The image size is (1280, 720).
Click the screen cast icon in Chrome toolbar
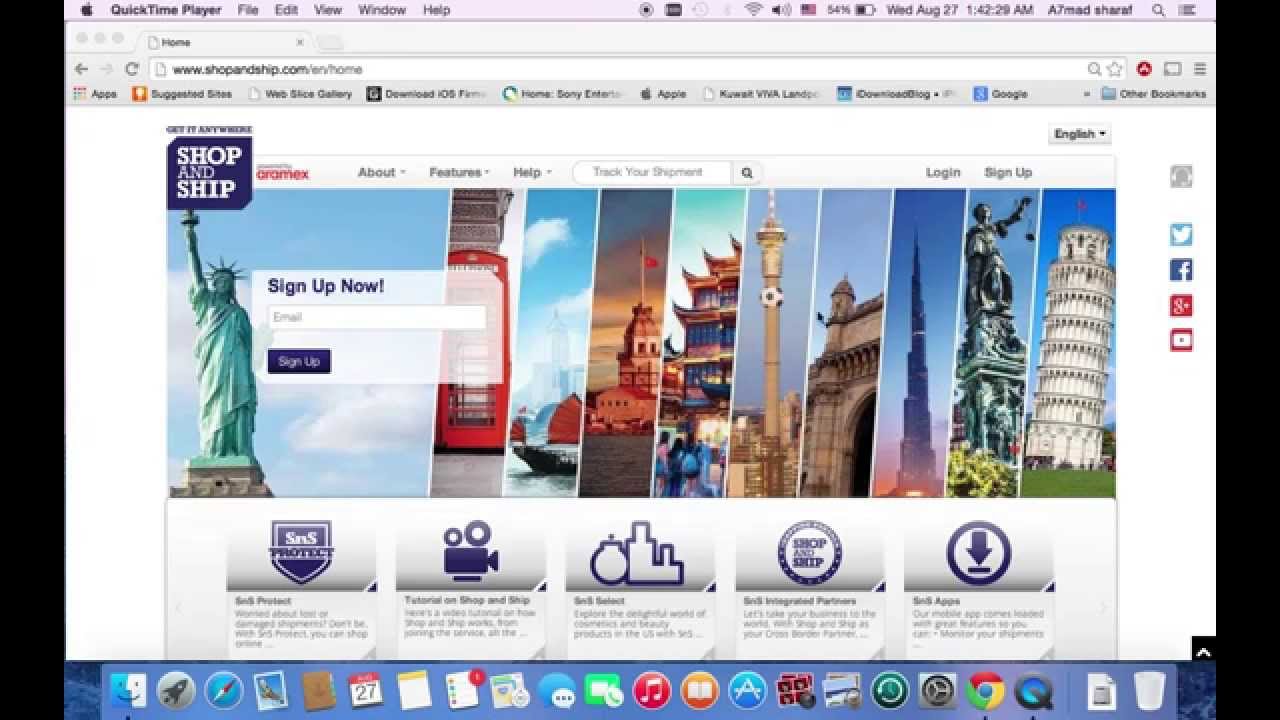point(1172,69)
